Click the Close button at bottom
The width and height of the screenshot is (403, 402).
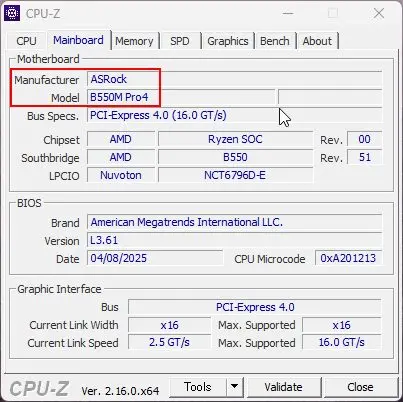coord(360,387)
